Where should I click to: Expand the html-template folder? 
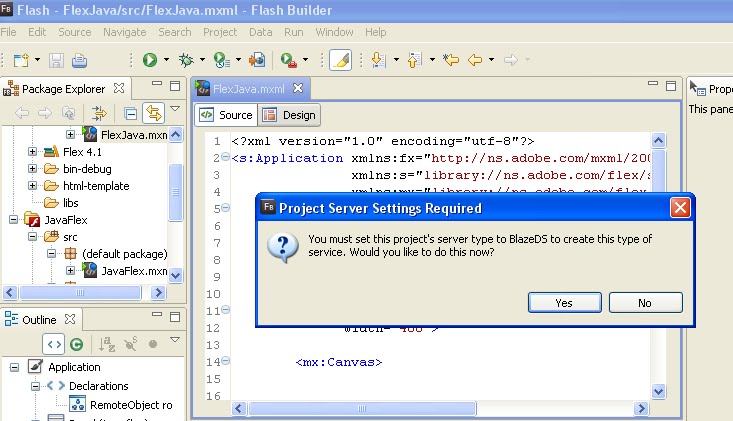pyautogui.click(x=32, y=186)
